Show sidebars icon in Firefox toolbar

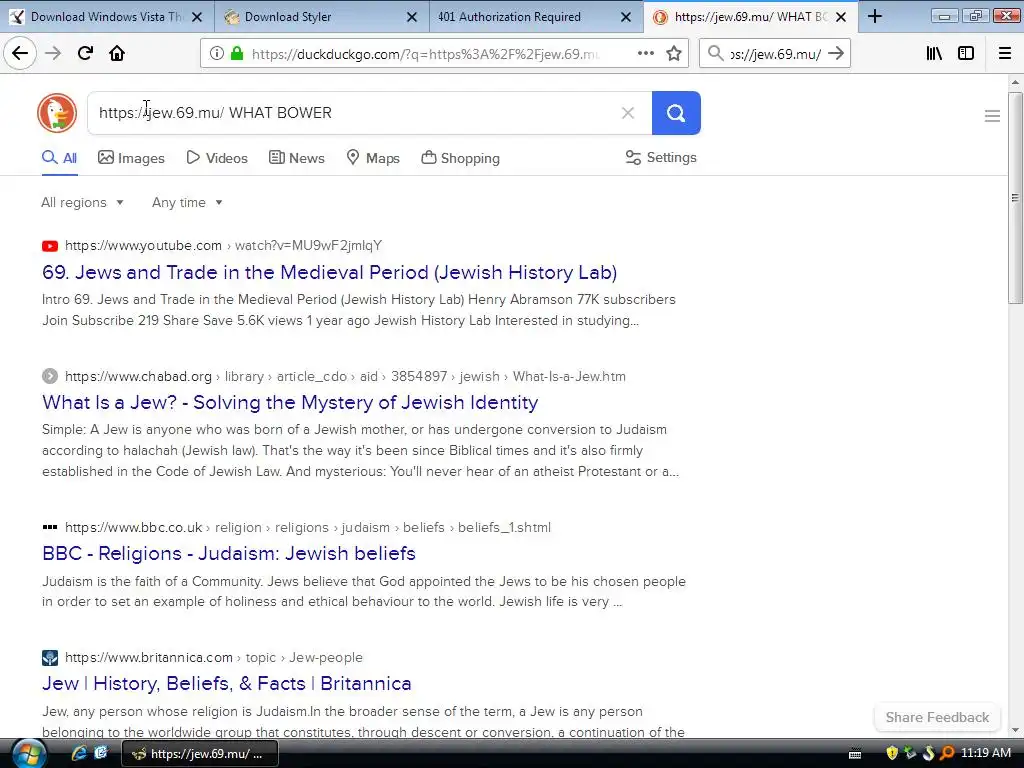(x=966, y=54)
